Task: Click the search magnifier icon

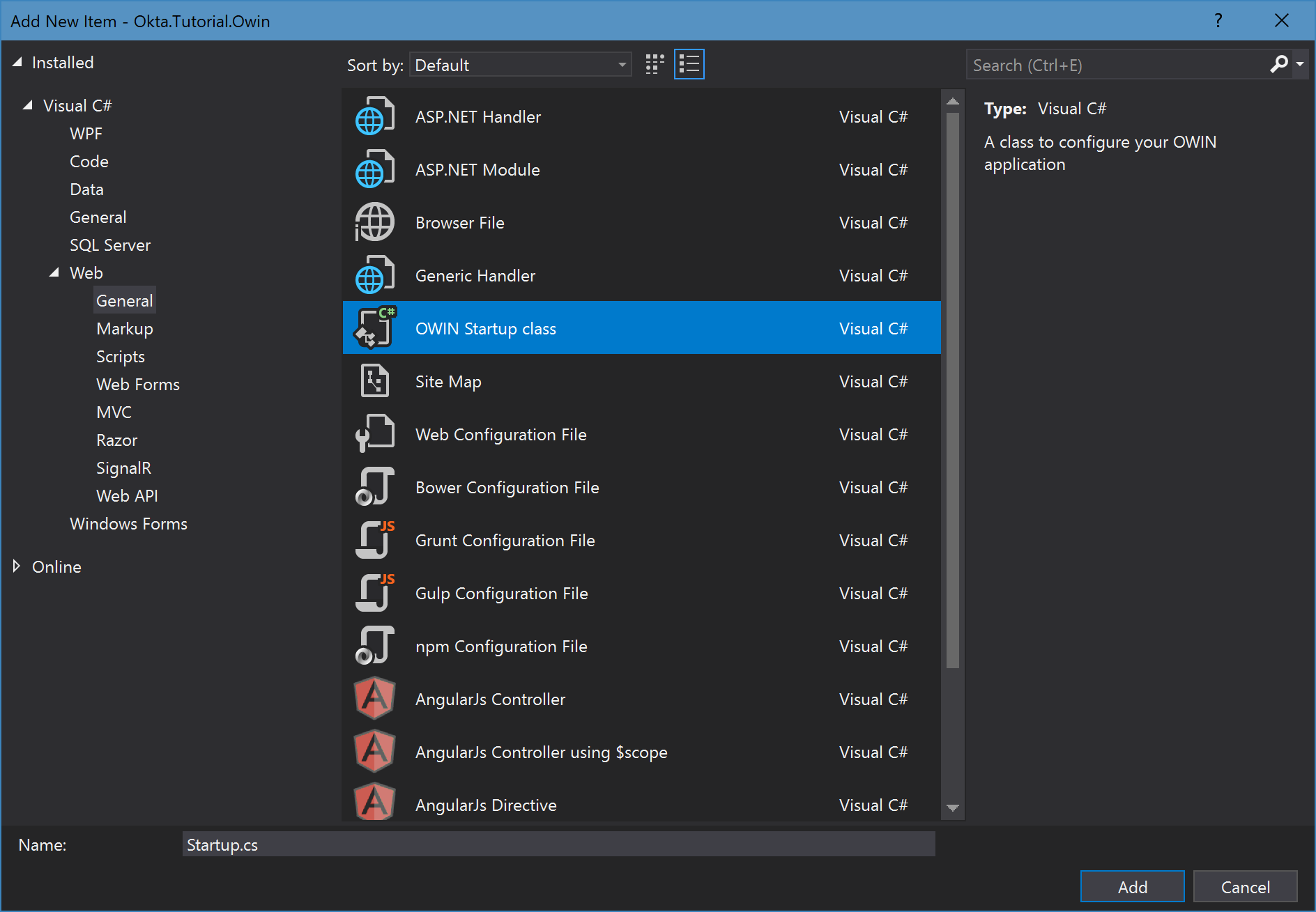Action: coord(1278,65)
